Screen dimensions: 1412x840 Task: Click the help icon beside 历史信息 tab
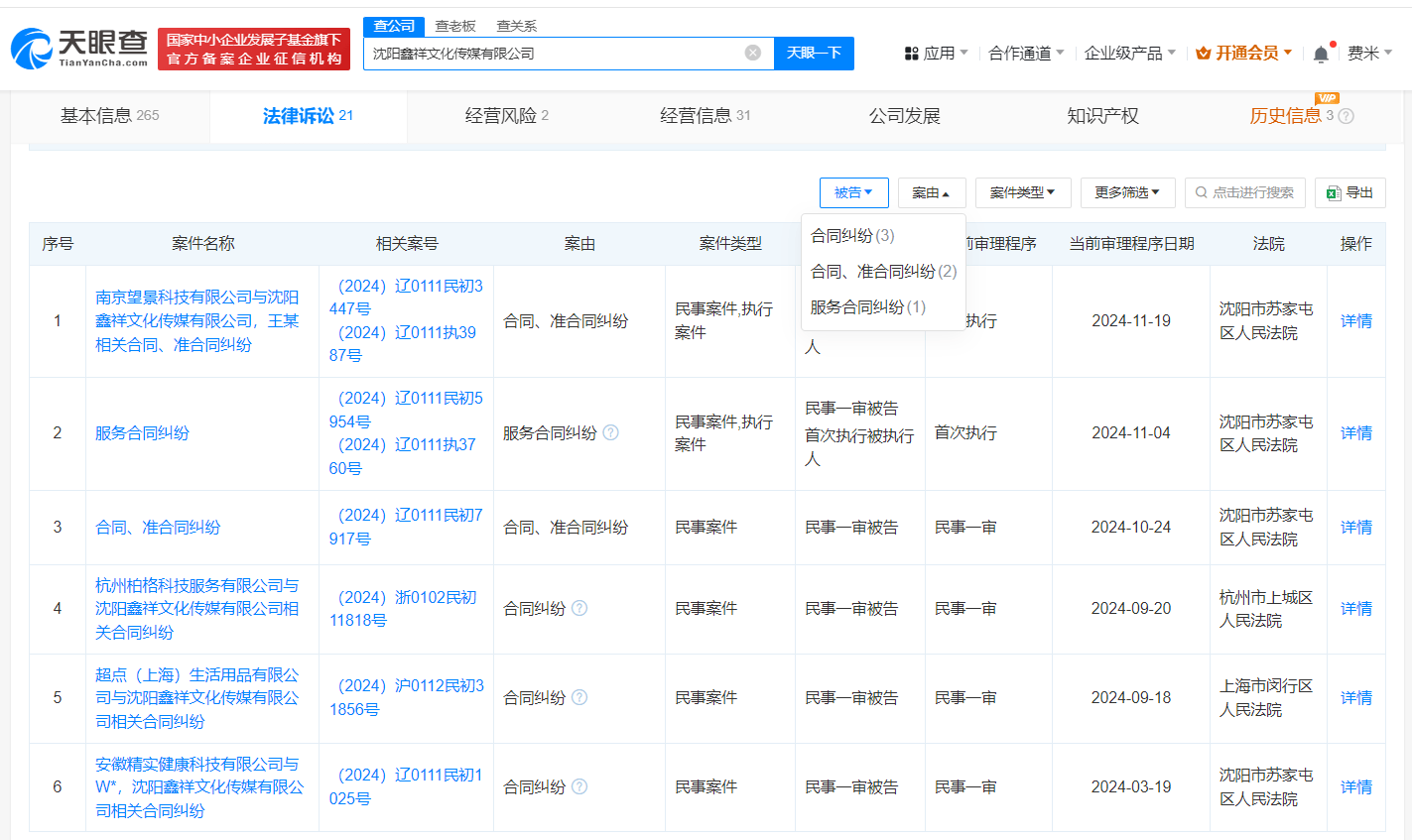click(x=1346, y=116)
